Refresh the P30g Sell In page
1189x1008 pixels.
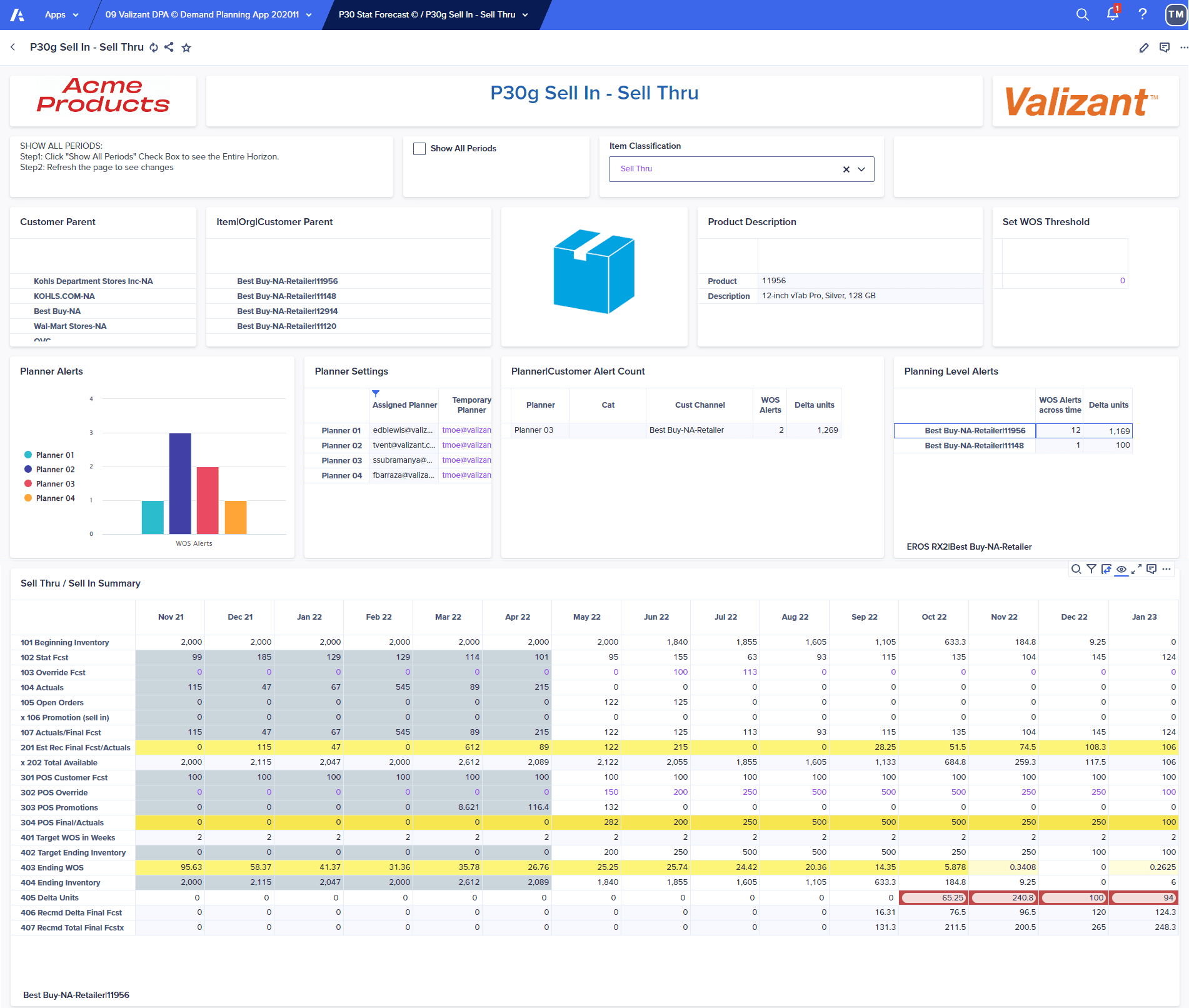154,48
